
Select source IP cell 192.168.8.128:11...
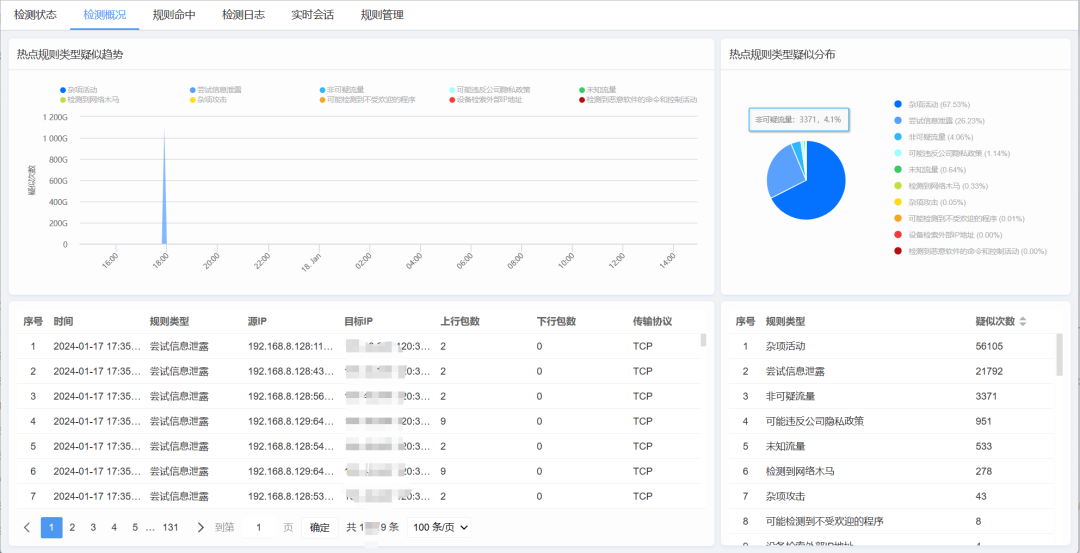pyautogui.click(x=291, y=346)
